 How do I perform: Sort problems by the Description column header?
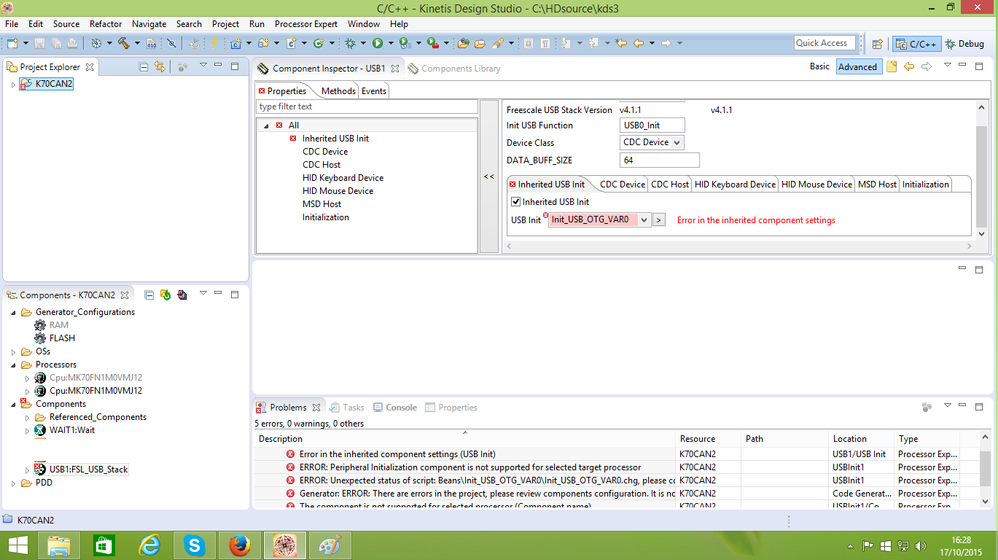tap(465, 439)
